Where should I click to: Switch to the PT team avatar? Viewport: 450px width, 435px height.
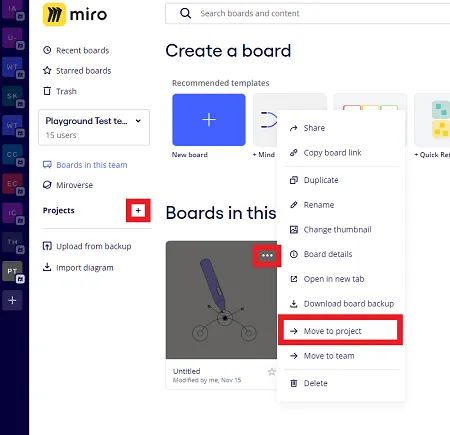pos(13,271)
